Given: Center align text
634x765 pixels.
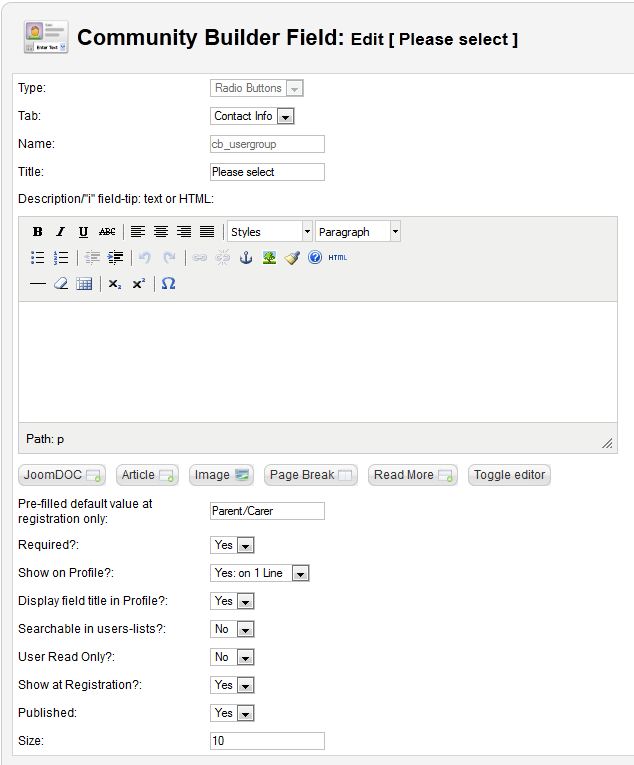Looking at the screenshot, I should click(161, 232).
